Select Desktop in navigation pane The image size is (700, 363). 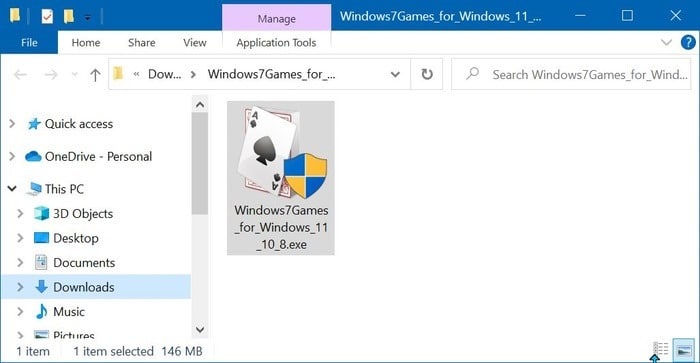[x=75, y=238]
